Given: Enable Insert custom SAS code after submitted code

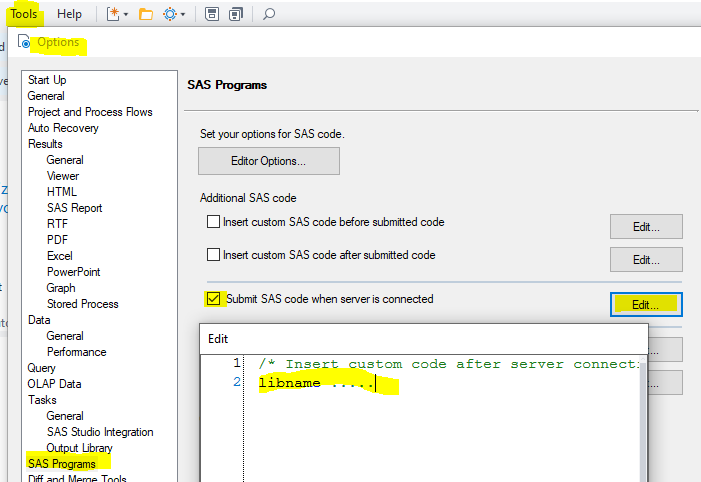Looking at the screenshot, I should [x=213, y=255].
